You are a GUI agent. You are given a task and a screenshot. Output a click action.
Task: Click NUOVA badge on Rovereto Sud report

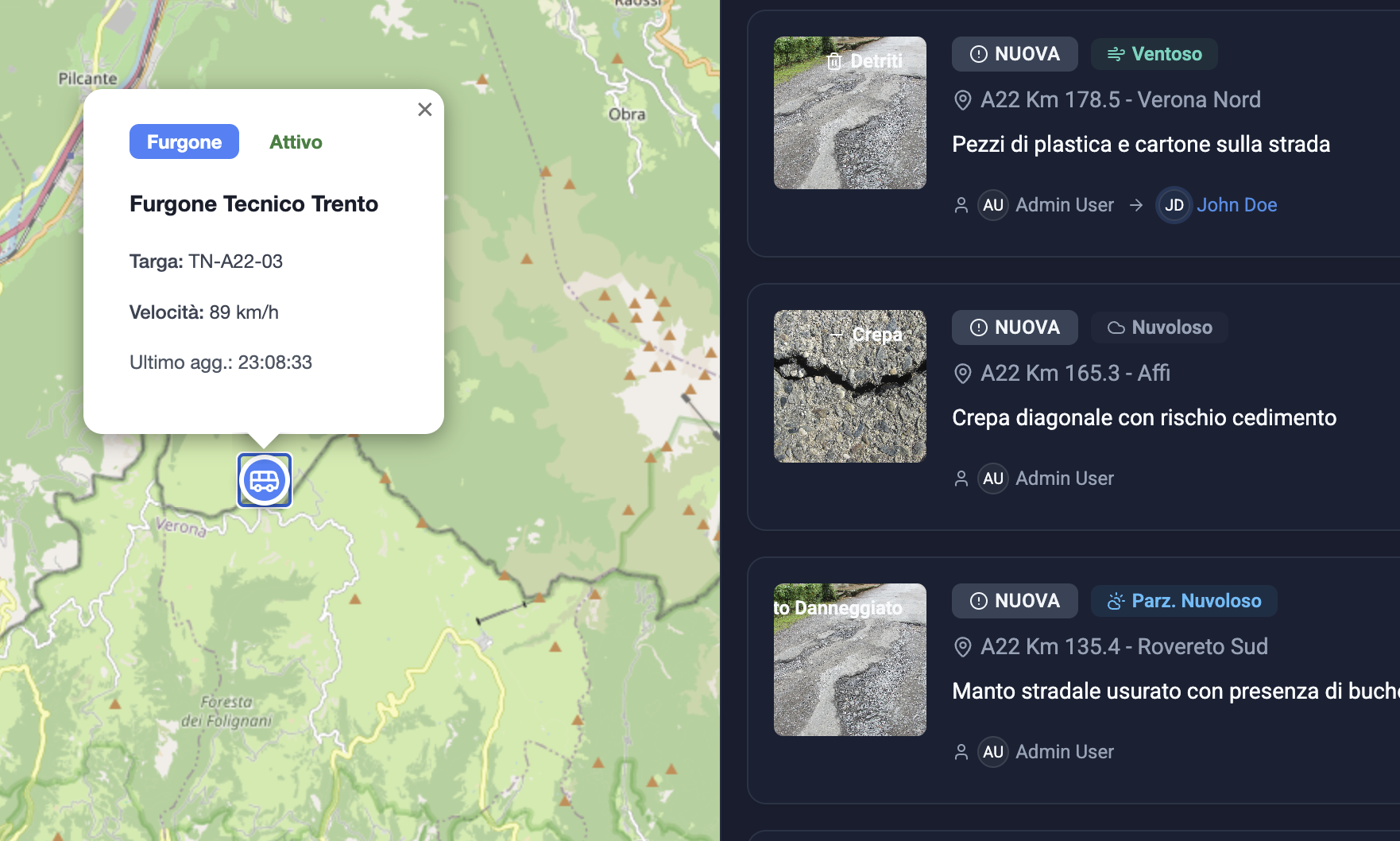point(1015,601)
